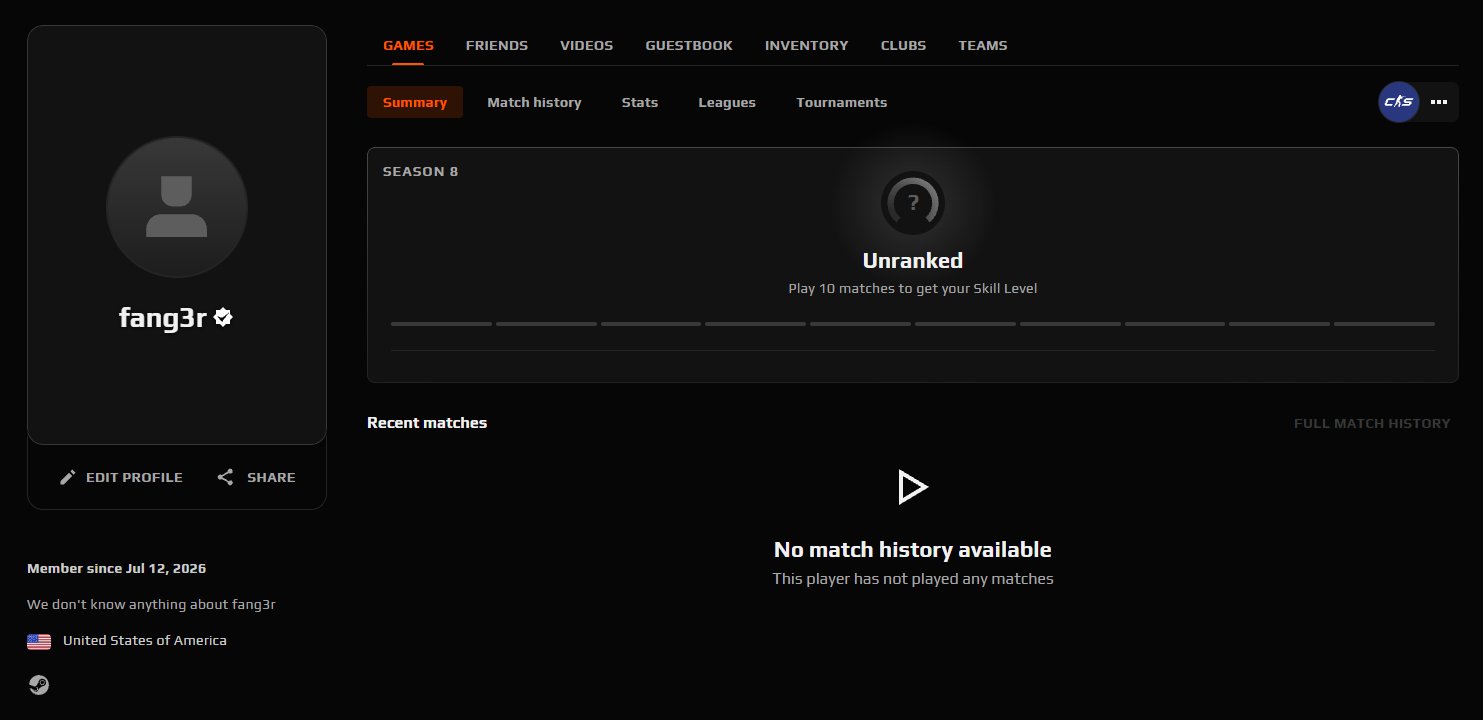Open the GAMES tab
Screen dimensions: 1483x720
coord(408,45)
